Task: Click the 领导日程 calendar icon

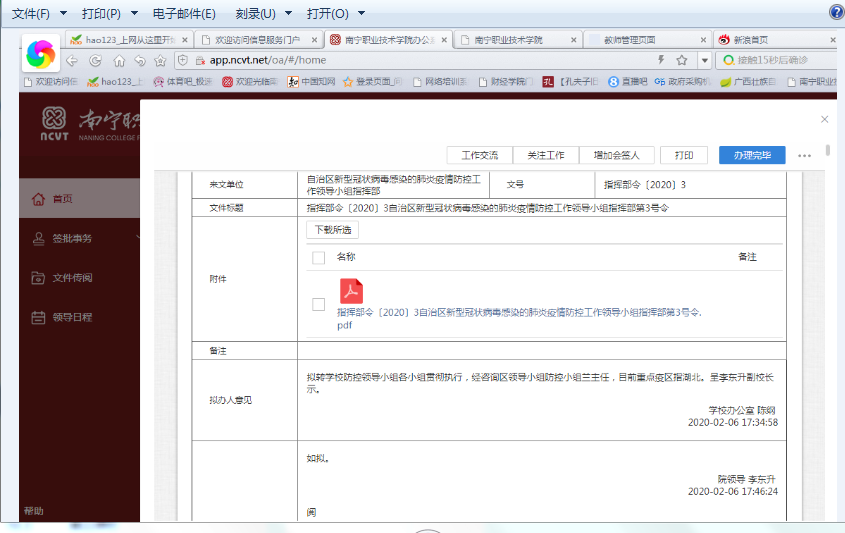Action: pos(38,317)
